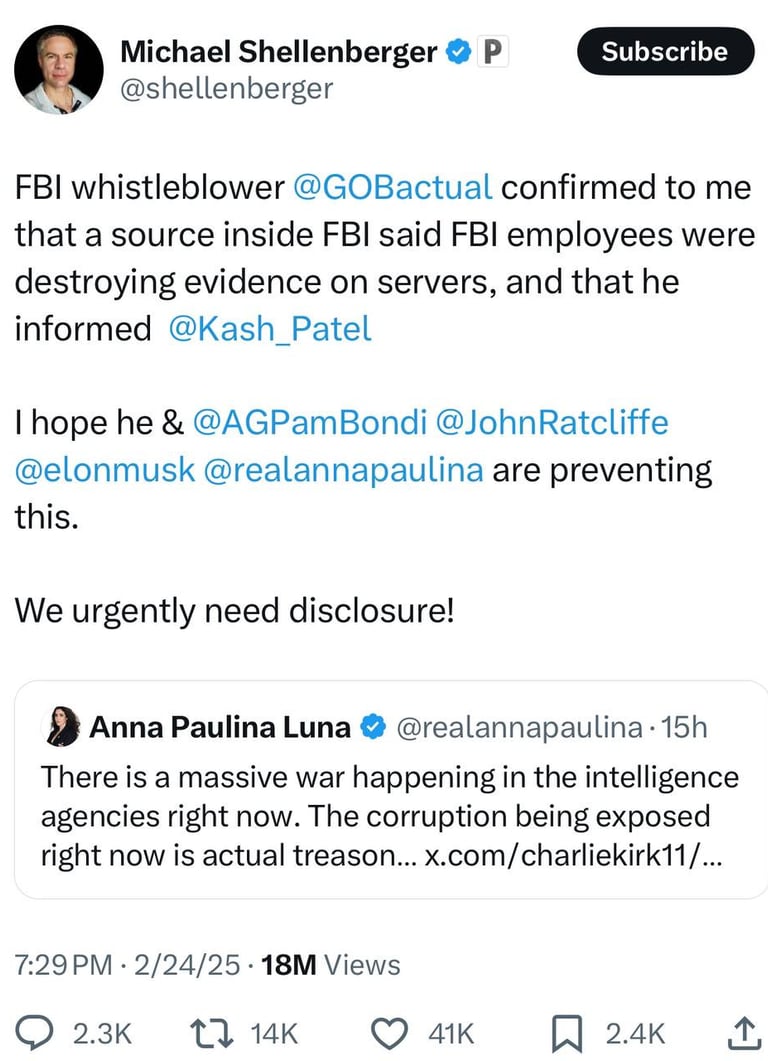This screenshot has width=768, height=1061.
Task: Open the quoted Anna Paulina Luna post
Action: tap(390, 800)
